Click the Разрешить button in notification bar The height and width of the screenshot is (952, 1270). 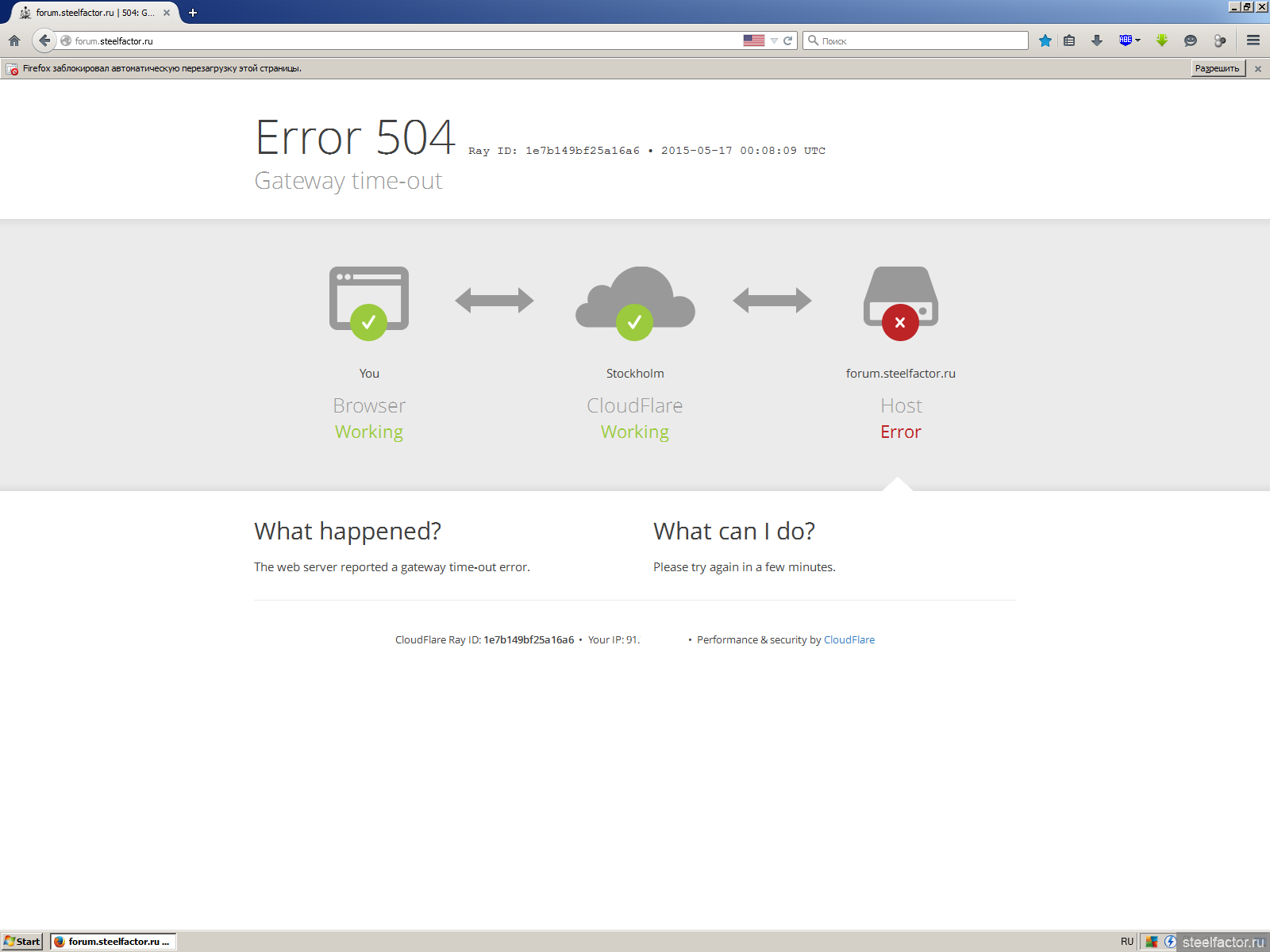(1218, 68)
